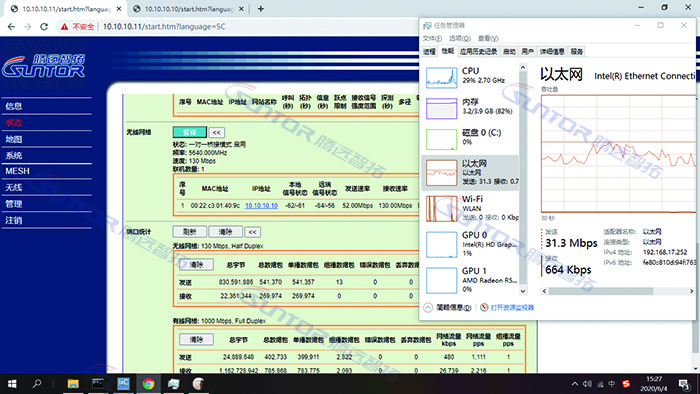The height and width of the screenshot is (394, 700).
Task: Click the SUNTOR logo
Action: click(44, 66)
